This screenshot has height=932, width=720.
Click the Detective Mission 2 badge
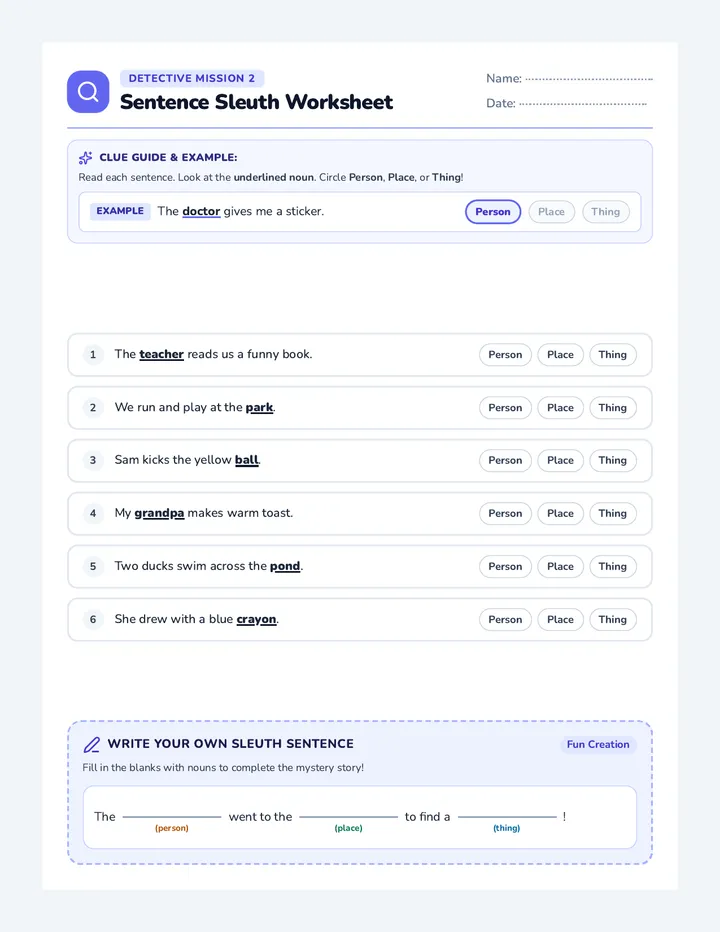click(192, 78)
